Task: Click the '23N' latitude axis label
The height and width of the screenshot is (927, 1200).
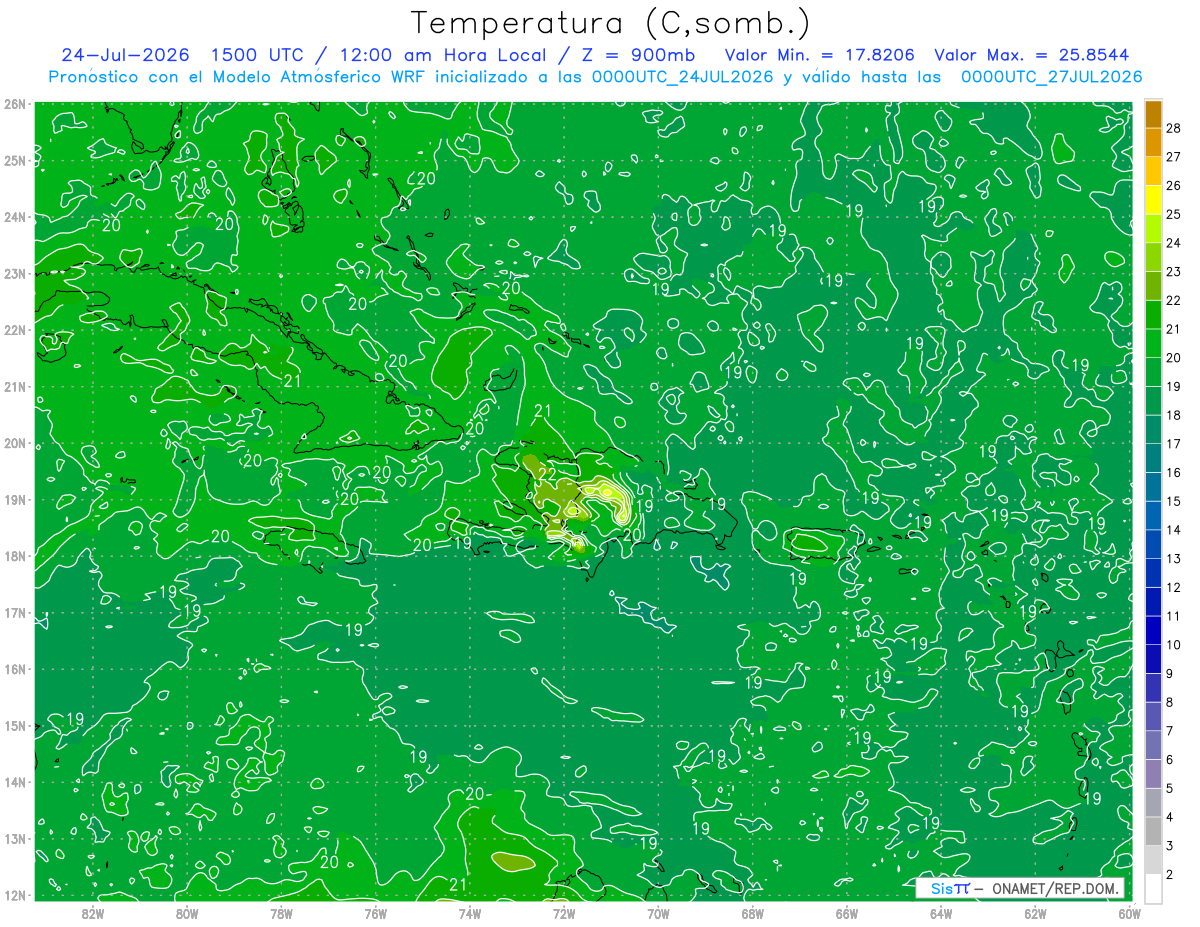Action: (15, 273)
